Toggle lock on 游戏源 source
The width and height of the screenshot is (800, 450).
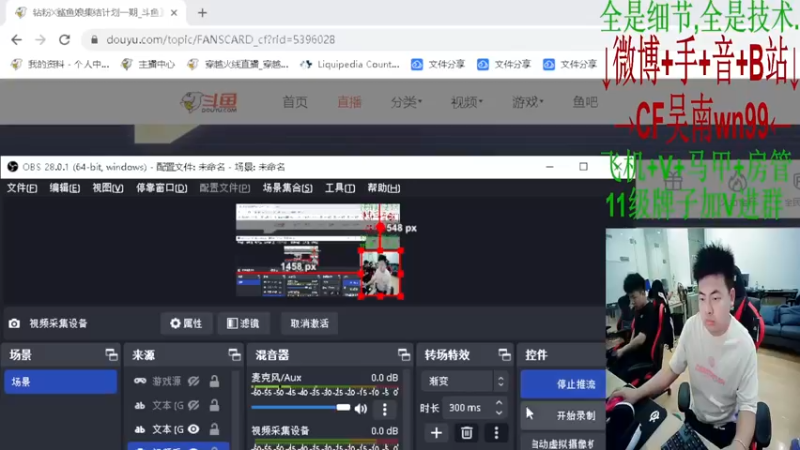click(x=214, y=381)
